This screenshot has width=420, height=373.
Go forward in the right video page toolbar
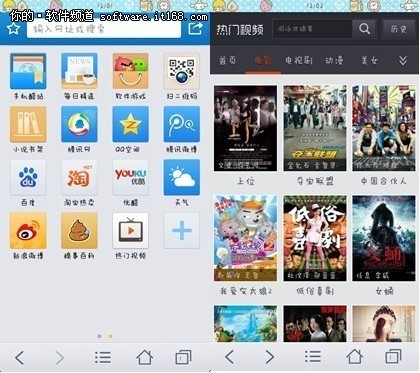[270, 357]
